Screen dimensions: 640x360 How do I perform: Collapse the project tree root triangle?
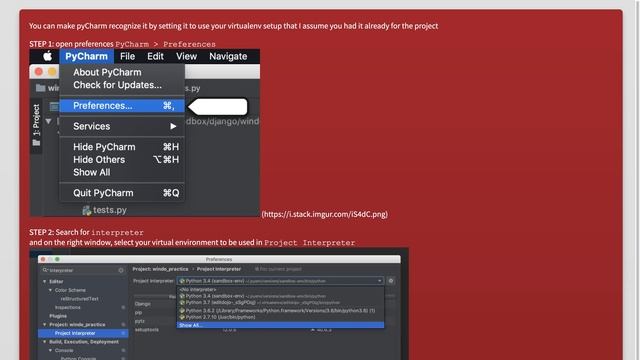pyautogui.click(x=49, y=121)
